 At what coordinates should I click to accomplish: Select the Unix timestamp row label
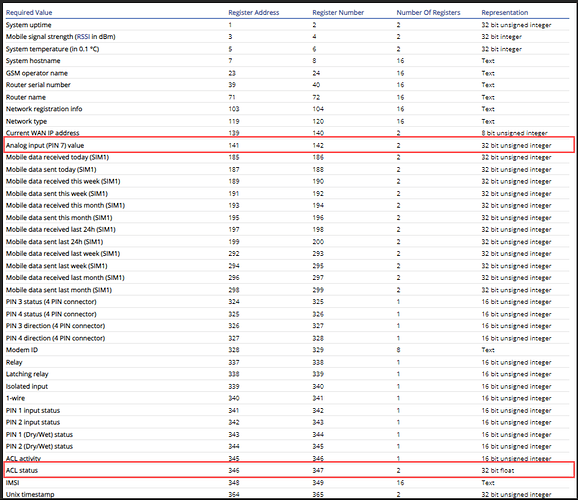tap(30, 494)
